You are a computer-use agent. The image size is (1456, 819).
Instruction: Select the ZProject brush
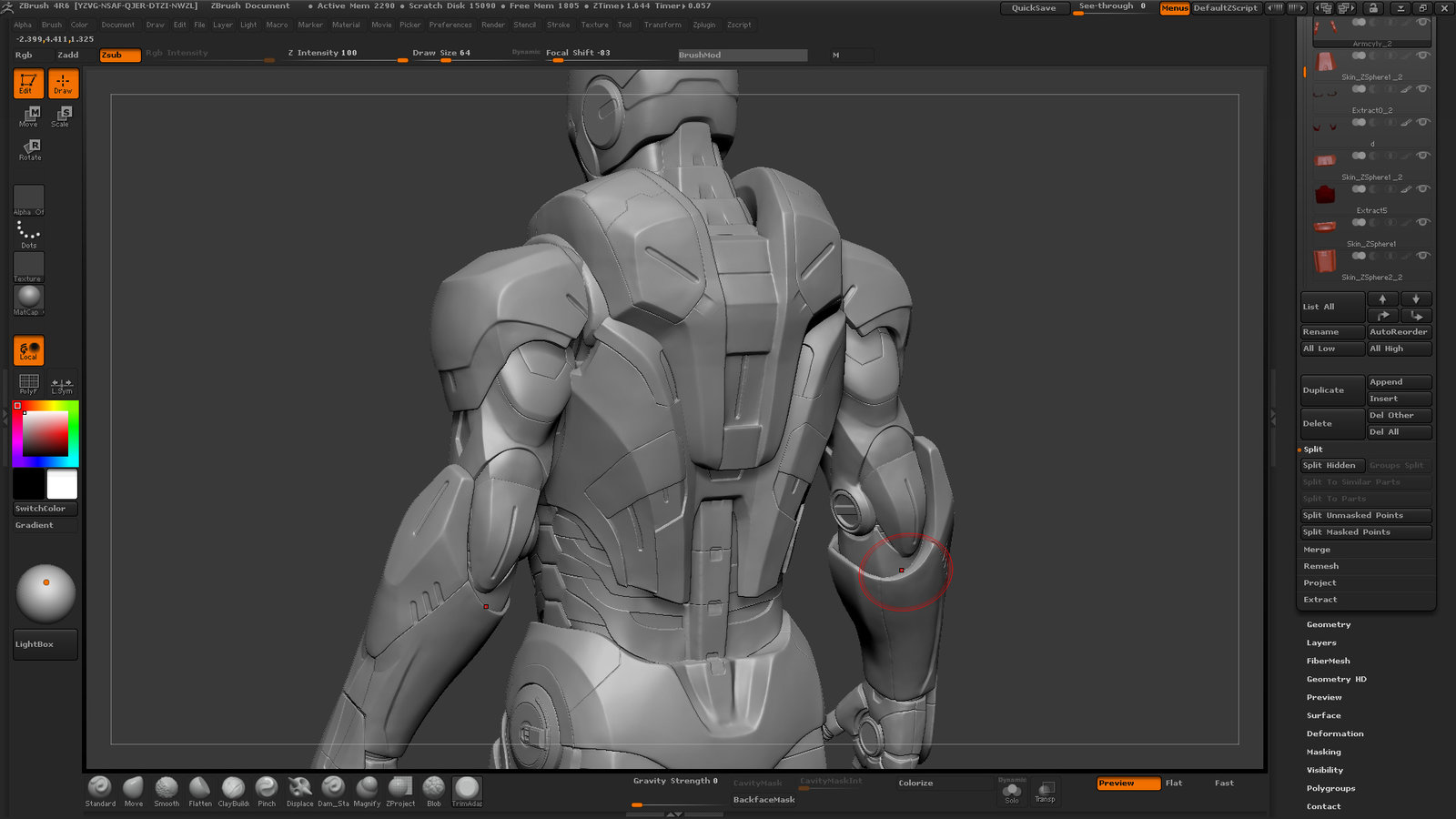[x=400, y=791]
